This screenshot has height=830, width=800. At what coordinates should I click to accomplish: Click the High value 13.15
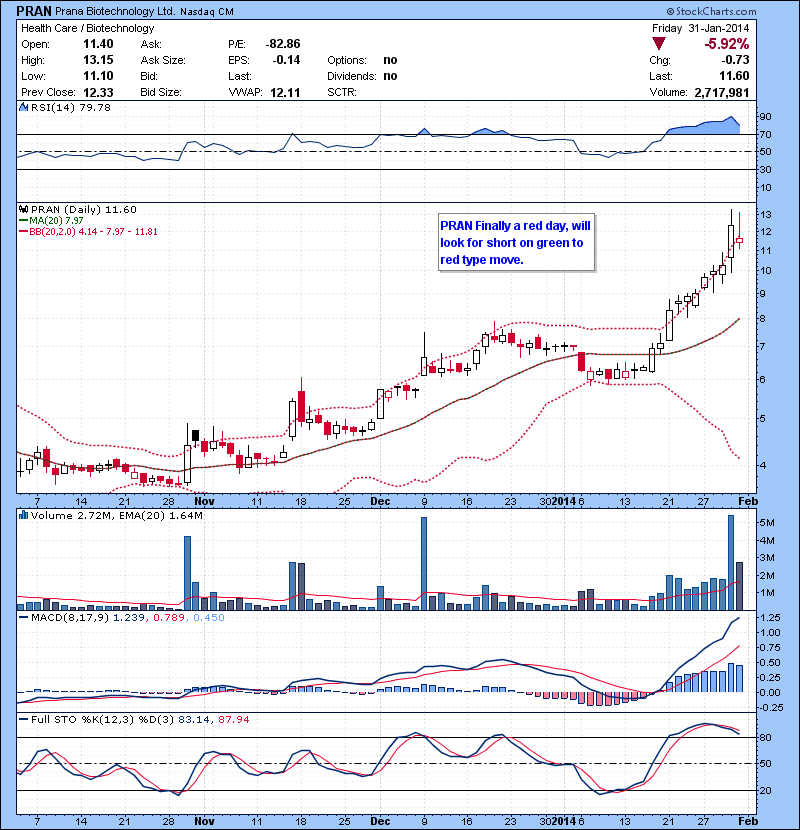click(98, 60)
